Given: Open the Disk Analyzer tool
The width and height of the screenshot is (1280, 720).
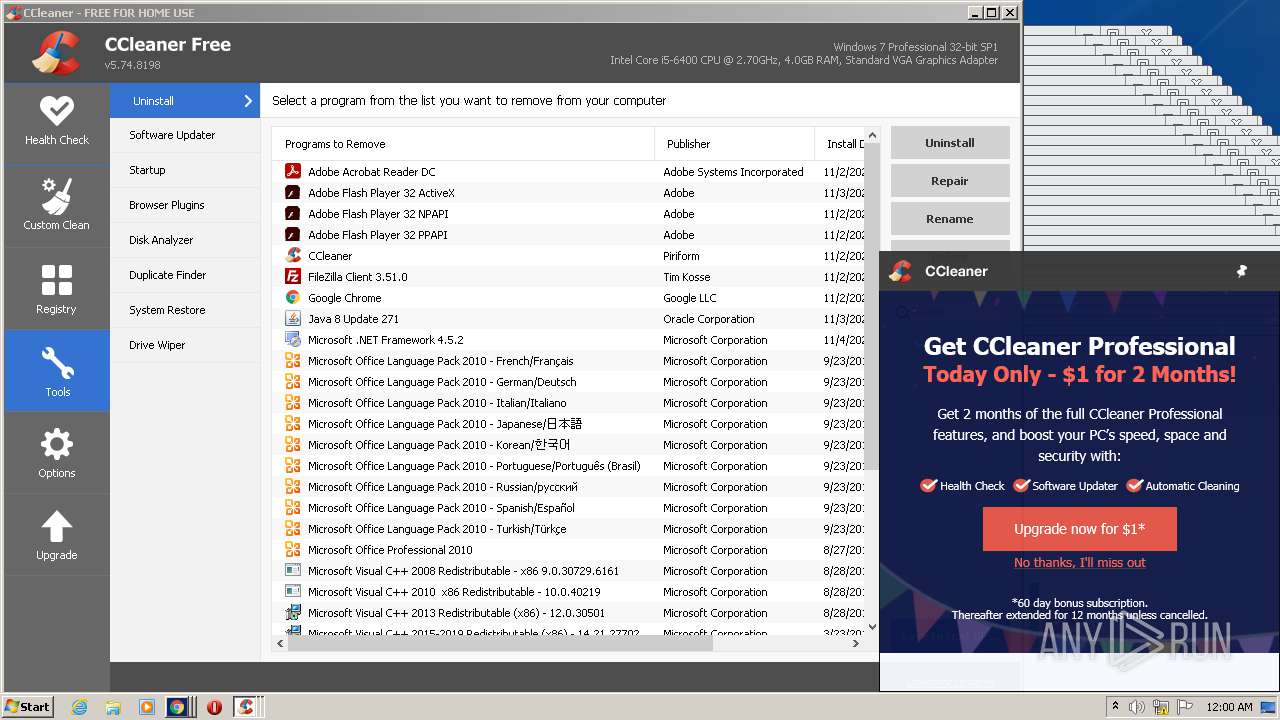Looking at the screenshot, I should (x=185, y=240).
